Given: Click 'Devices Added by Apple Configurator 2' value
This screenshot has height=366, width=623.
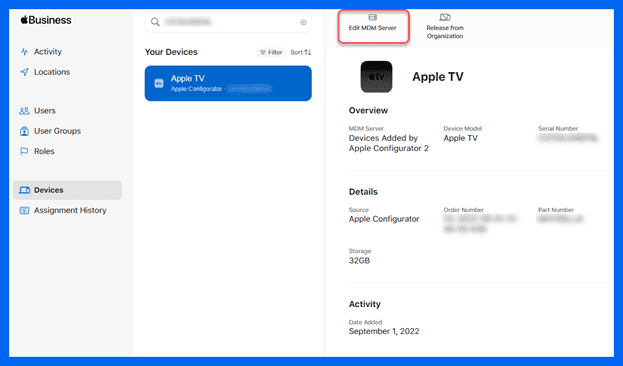Looking at the screenshot, I should click(389, 143).
